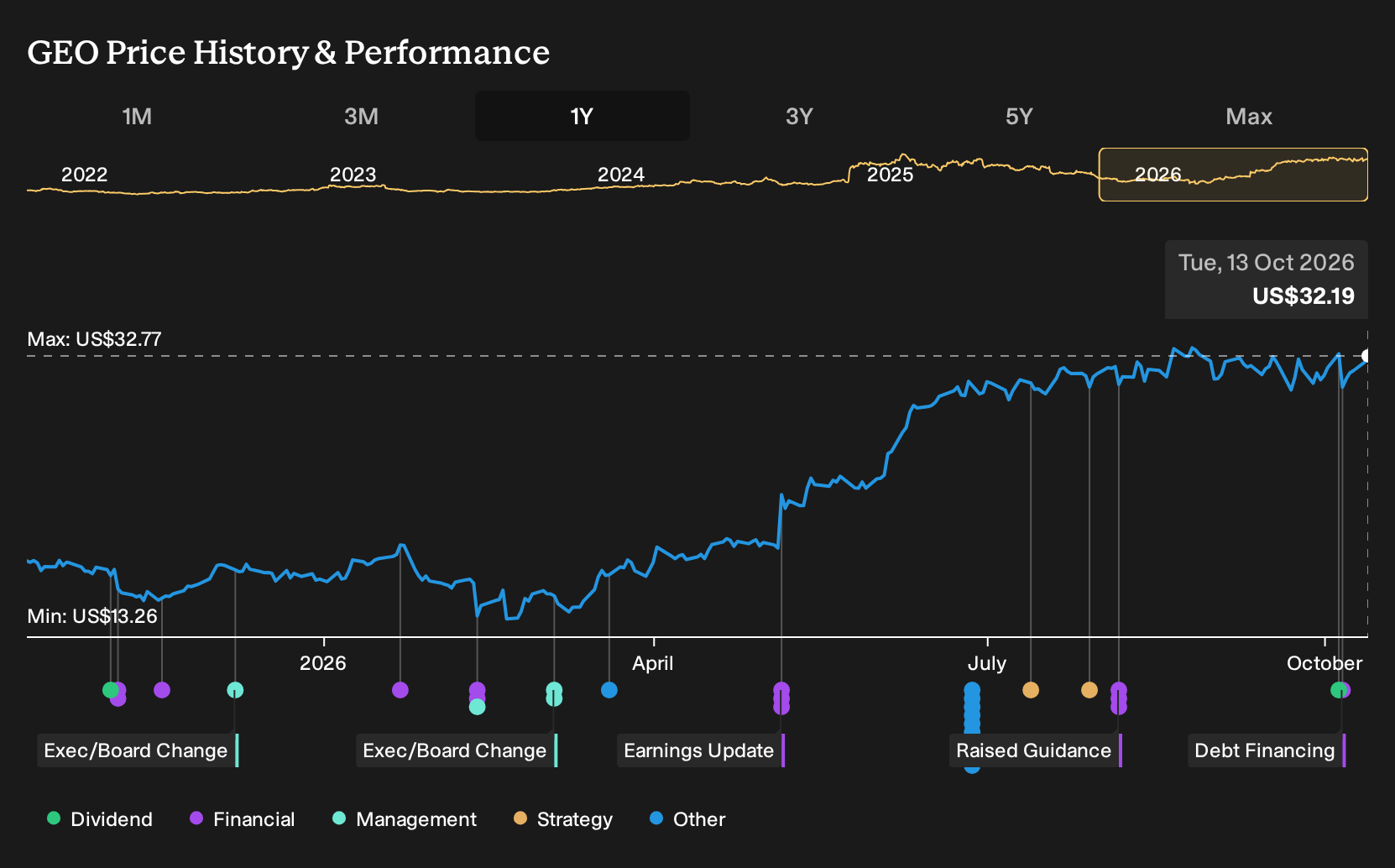Open the Earnings Update event label
The width and height of the screenshot is (1395, 868).
[x=699, y=750]
